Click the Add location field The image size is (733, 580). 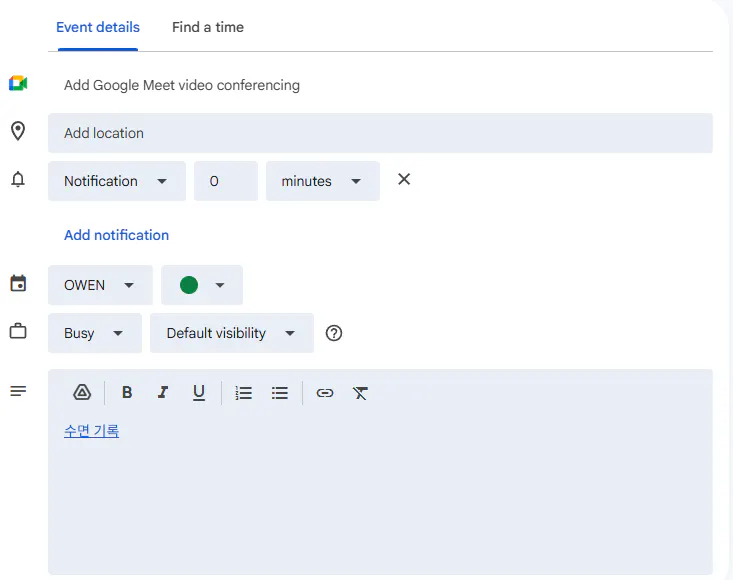[380, 133]
